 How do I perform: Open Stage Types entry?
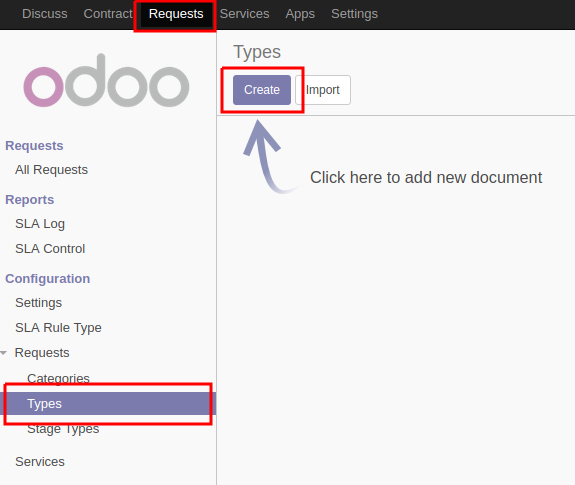[x=63, y=429]
